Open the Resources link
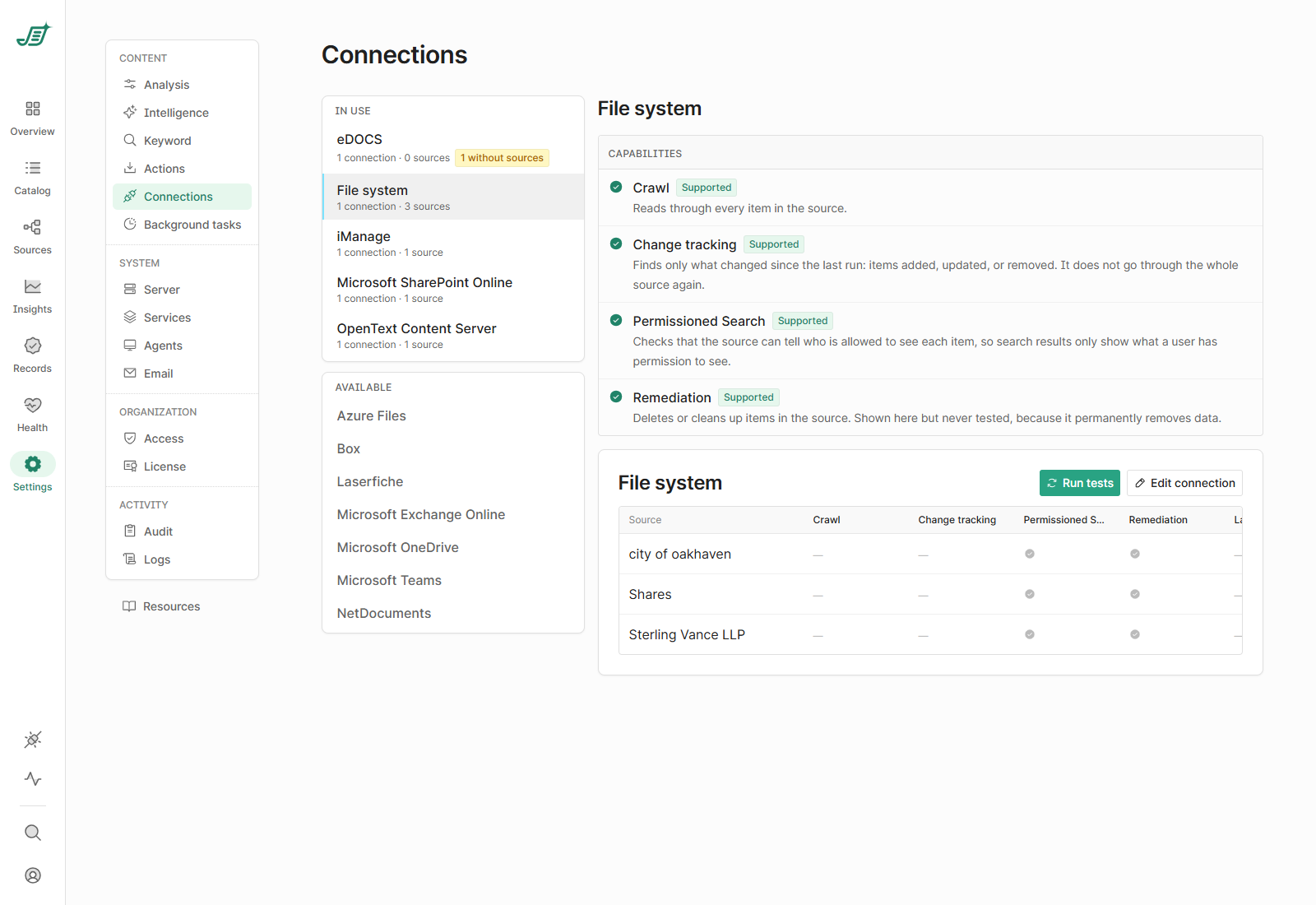Image resolution: width=1316 pixels, height=905 pixels. tap(161, 606)
